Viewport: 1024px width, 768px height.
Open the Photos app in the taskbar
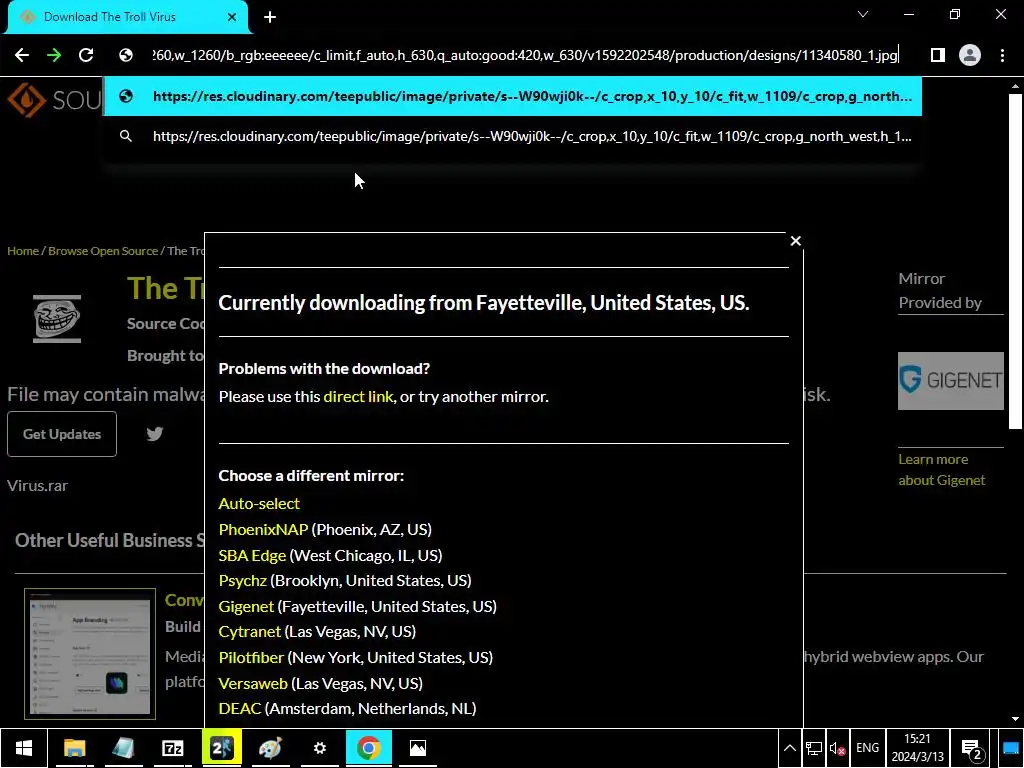pos(418,748)
